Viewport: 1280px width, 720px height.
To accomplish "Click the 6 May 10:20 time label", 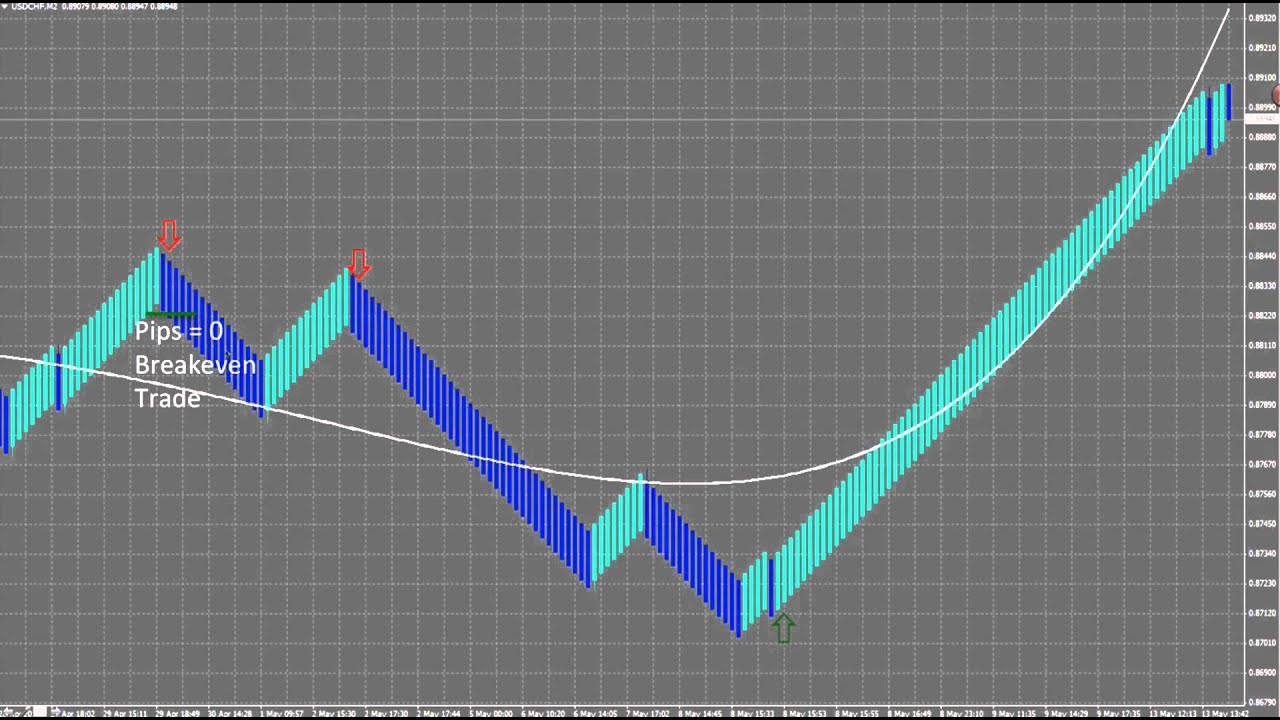I will [543, 714].
